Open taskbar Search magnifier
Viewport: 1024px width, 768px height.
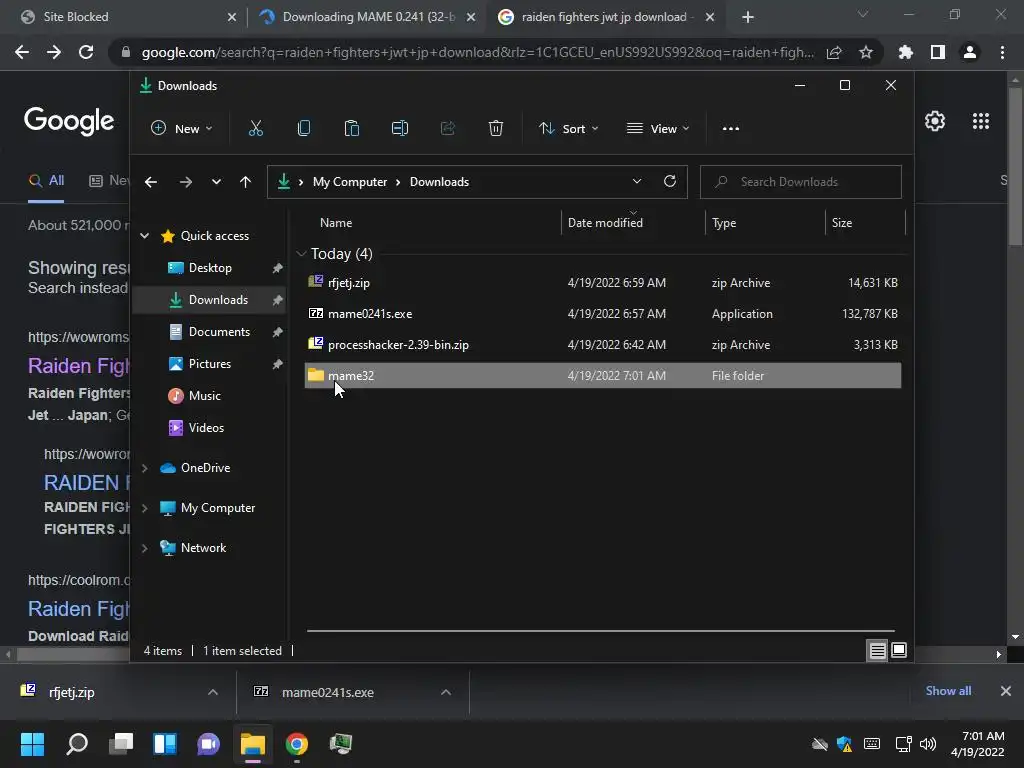coord(77,744)
